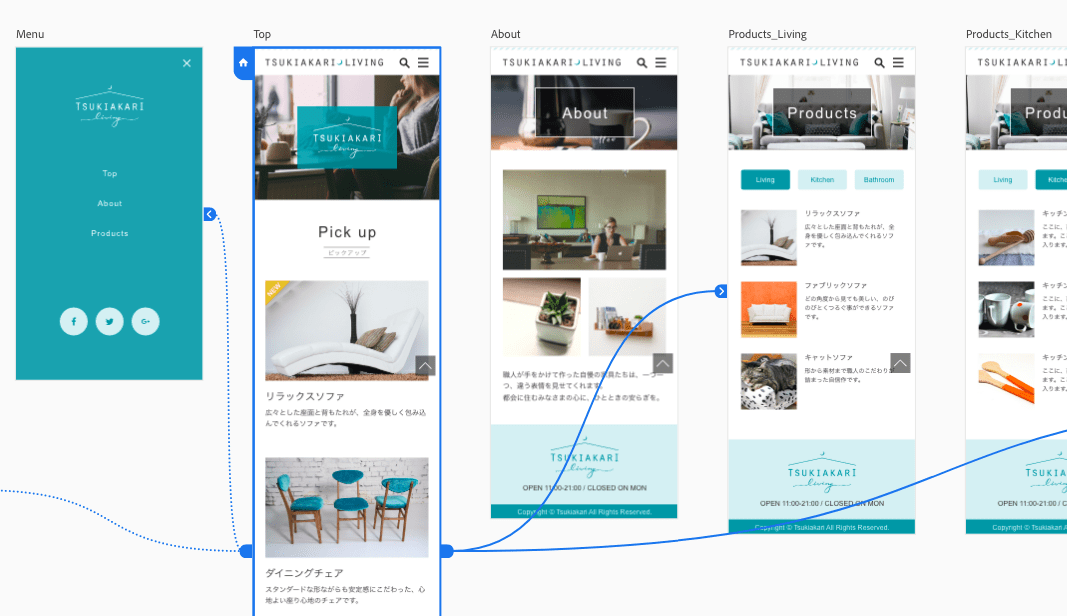Open the hamburger menu in Top artboard header
The height and width of the screenshot is (616, 1067).
pos(424,62)
